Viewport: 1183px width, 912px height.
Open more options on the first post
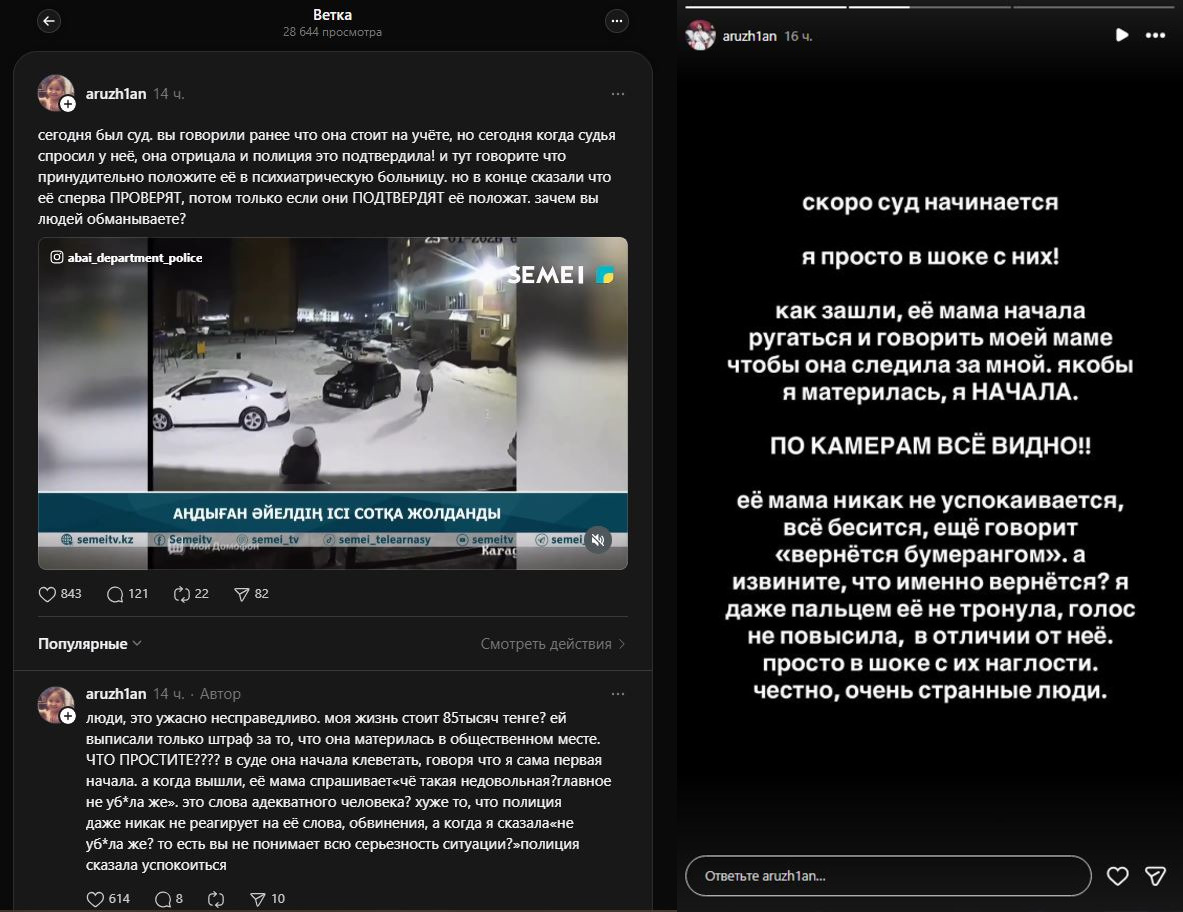coord(617,94)
